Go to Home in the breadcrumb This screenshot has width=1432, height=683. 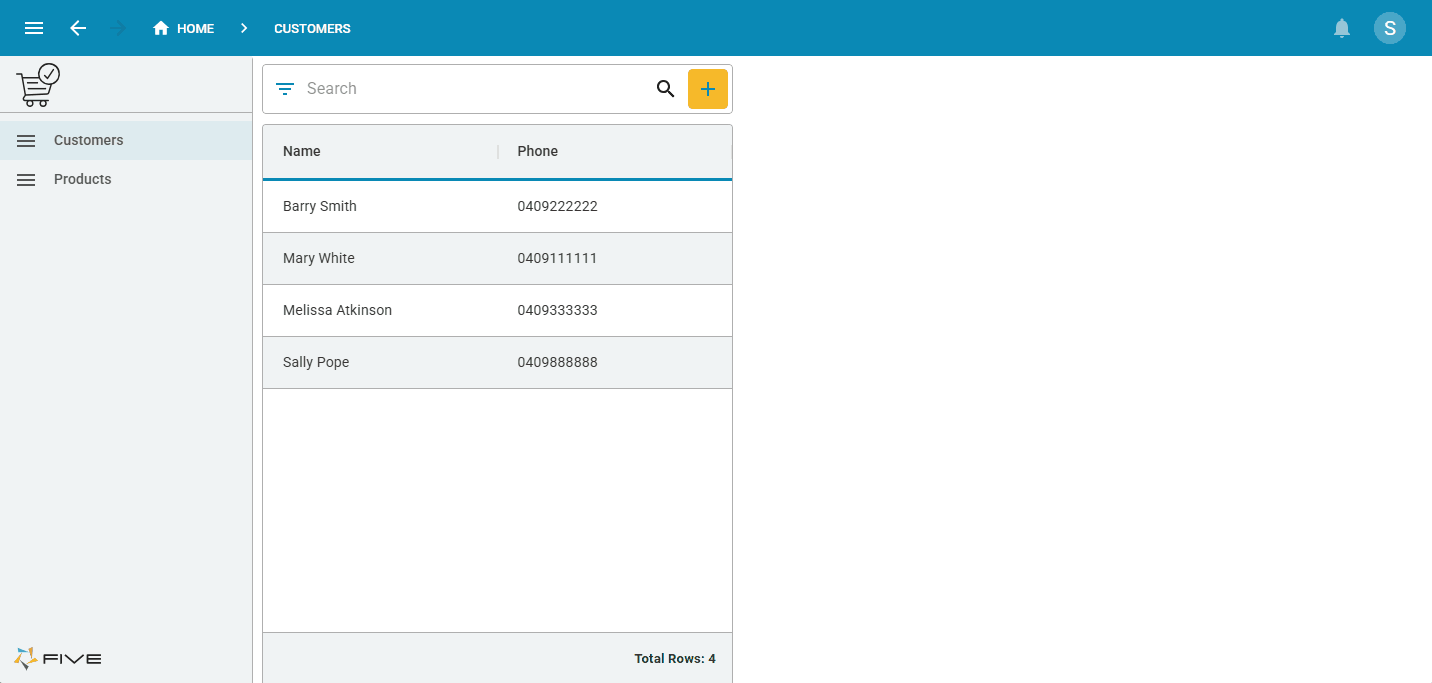[184, 28]
